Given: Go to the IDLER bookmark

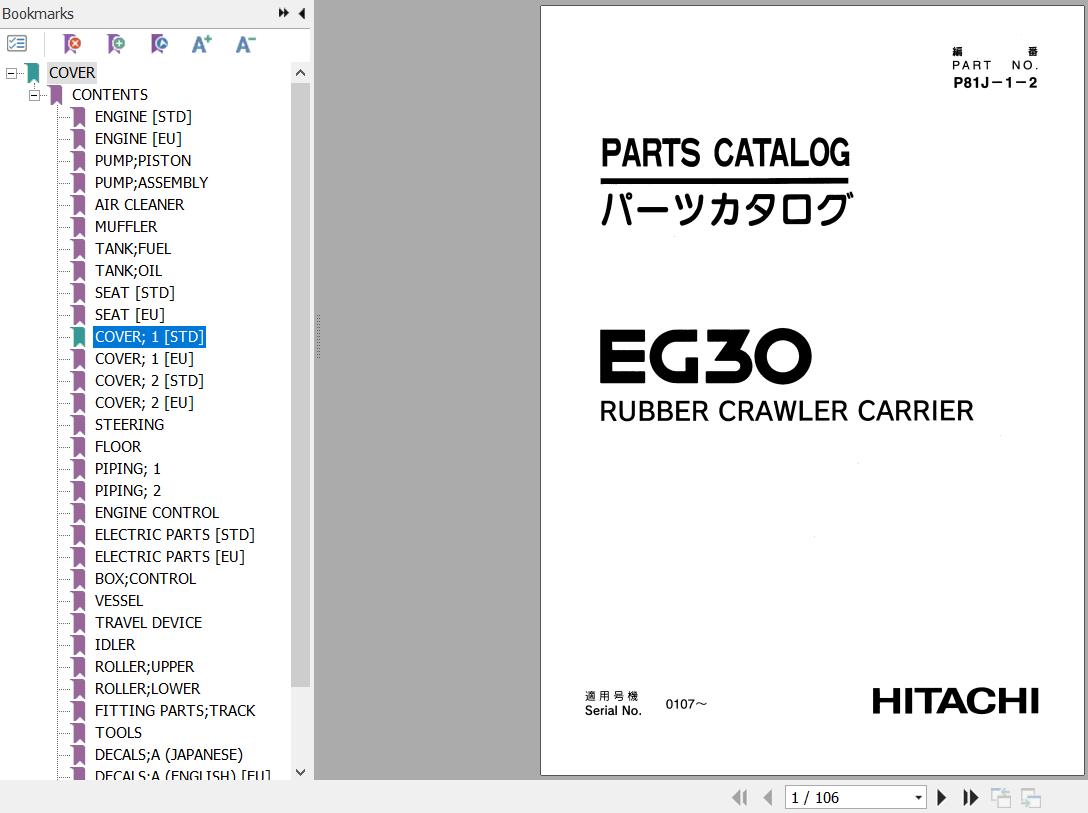Looking at the screenshot, I should 114,644.
